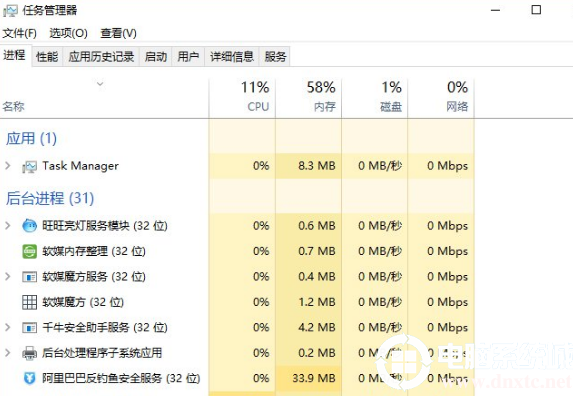Click the 软媒魔方 grid icon
Screen dimensions: 573x396
[x=29, y=302]
